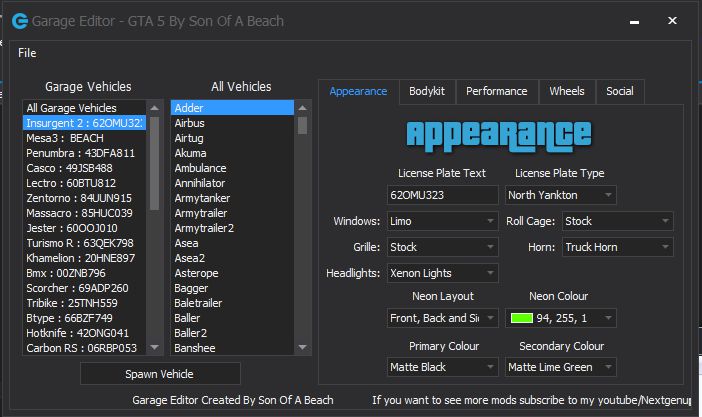
Task: Select Adder in All Vehicles list
Action: click(232, 108)
